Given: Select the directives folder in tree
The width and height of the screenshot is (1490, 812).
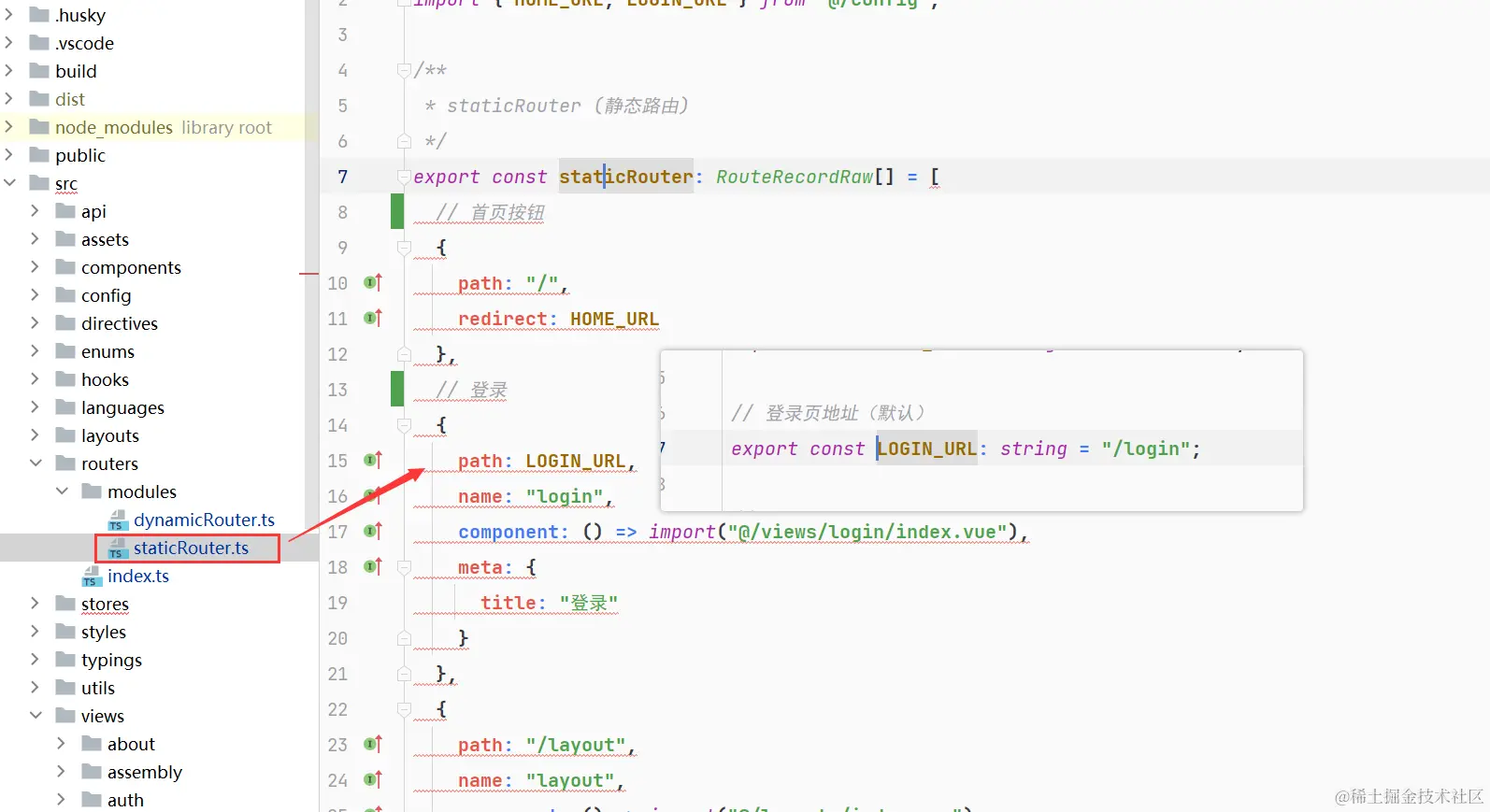Looking at the screenshot, I should 120,324.
